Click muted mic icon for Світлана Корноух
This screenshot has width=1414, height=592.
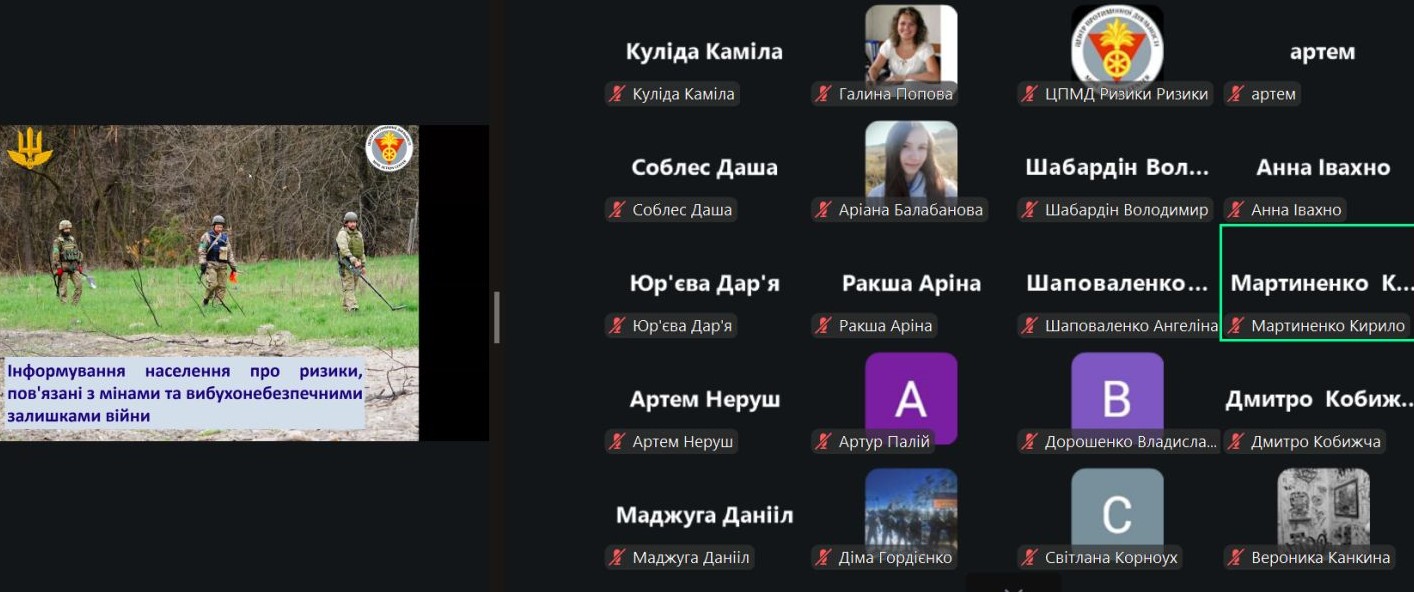click(1029, 558)
